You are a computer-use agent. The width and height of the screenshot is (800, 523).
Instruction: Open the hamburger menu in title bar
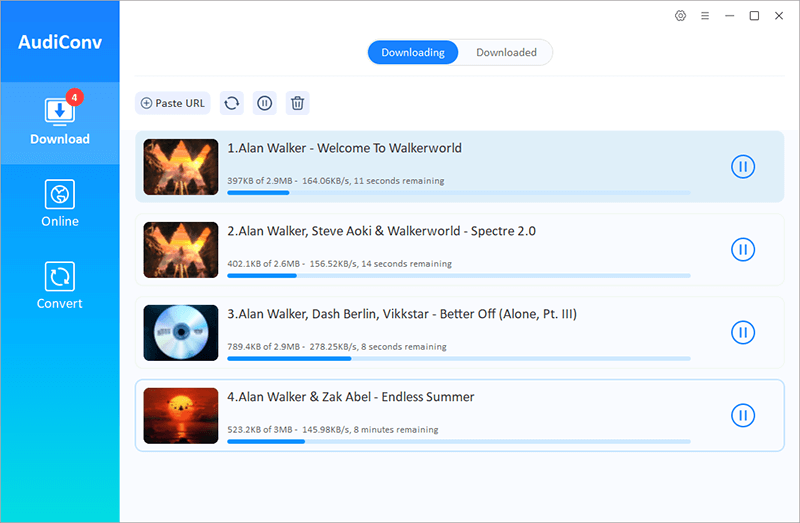705,16
